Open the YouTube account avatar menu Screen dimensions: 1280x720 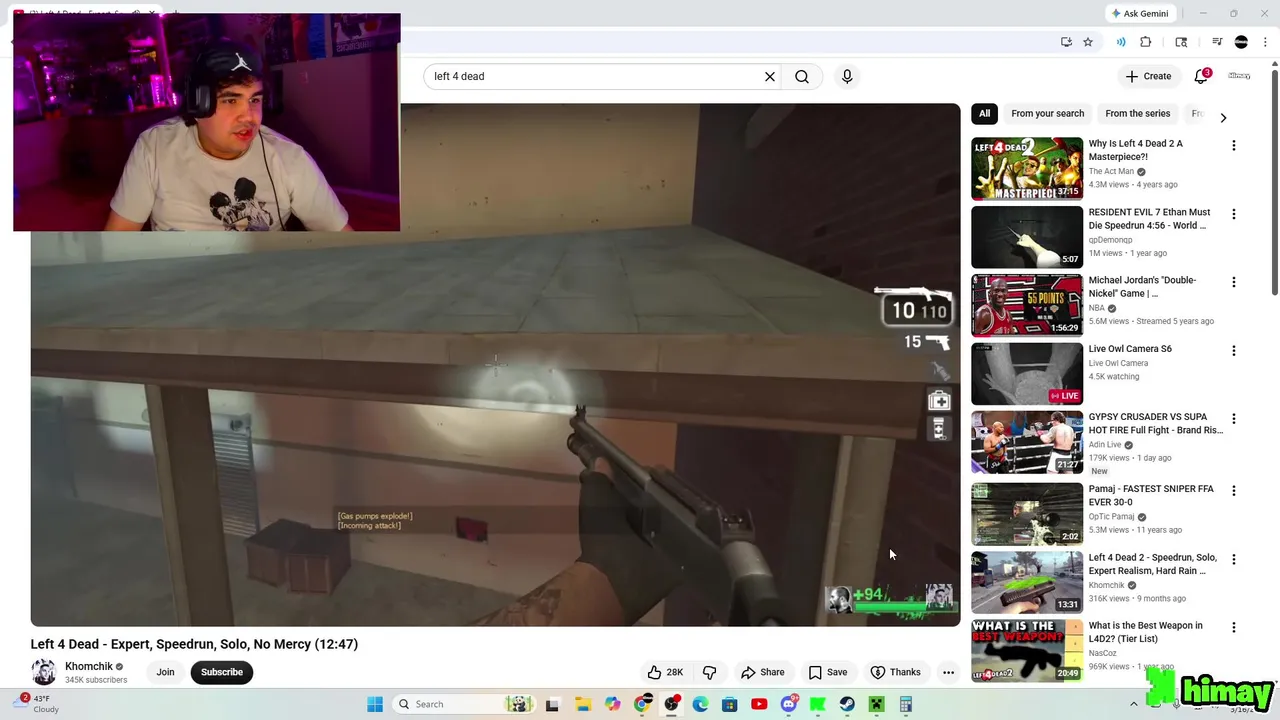coord(1239,76)
